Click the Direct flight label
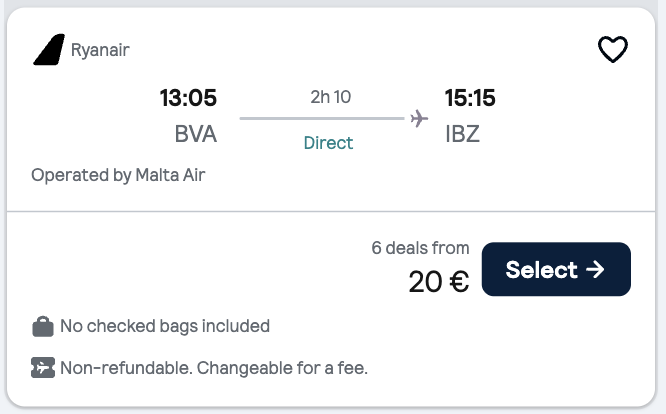The height and width of the screenshot is (414, 666). pos(328,143)
